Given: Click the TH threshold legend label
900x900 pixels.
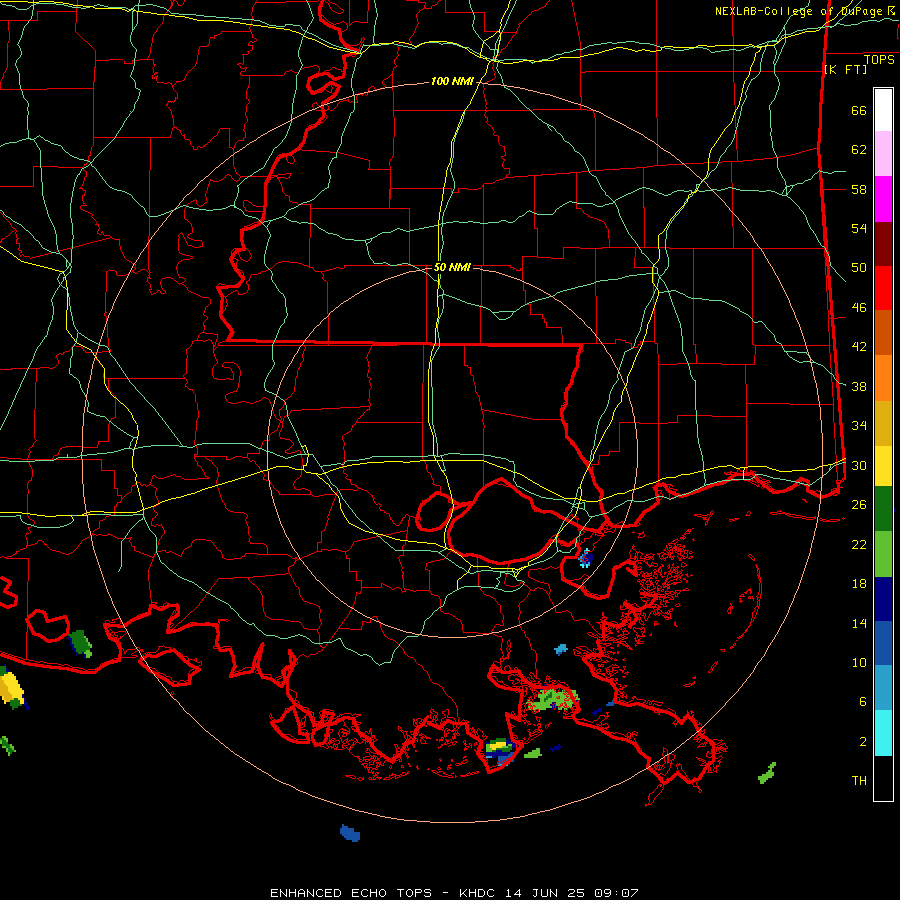Looking at the screenshot, I should click(x=859, y=781).
